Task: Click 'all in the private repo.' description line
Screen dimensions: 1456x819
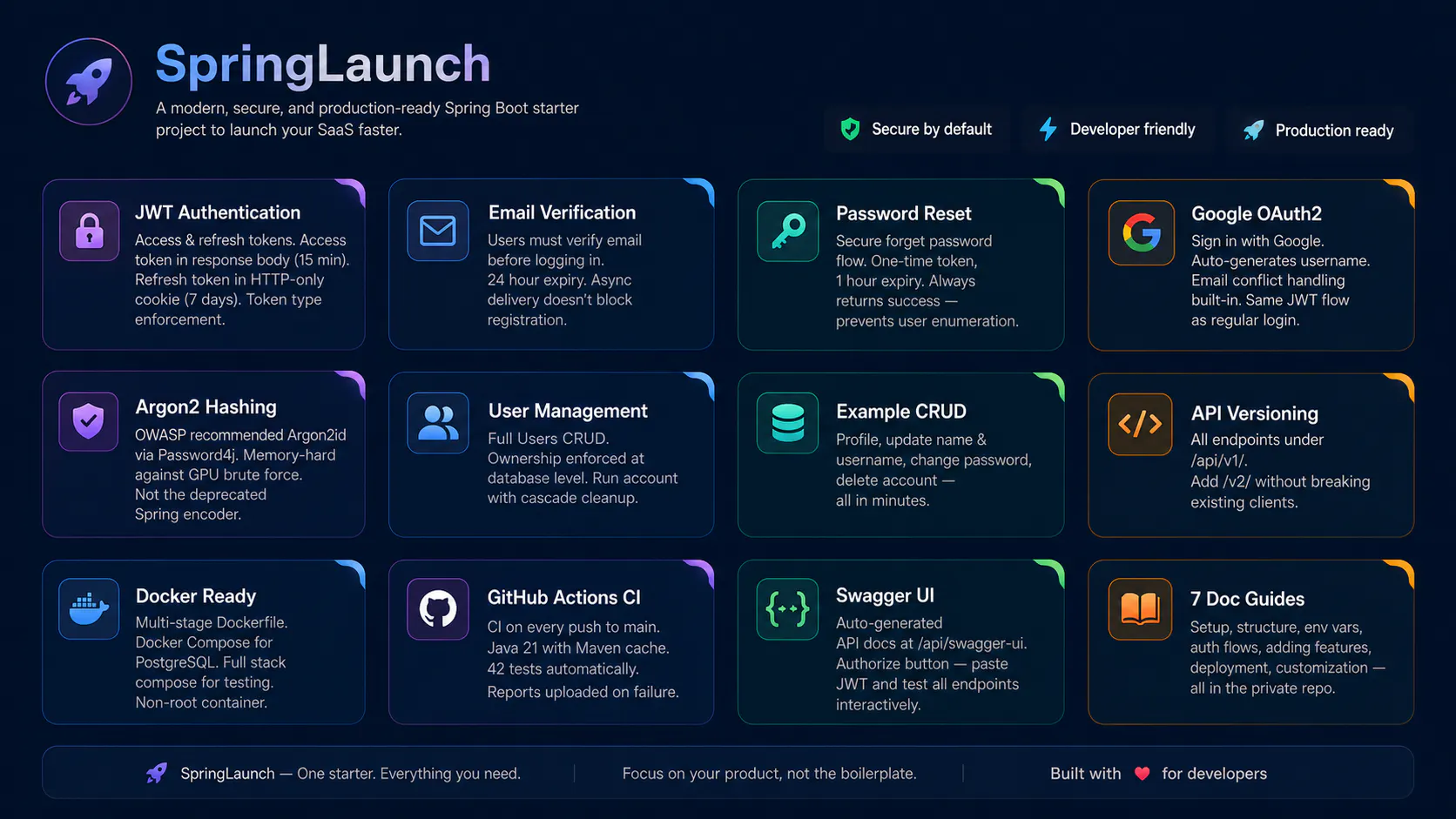Action: coord(1262,688)
